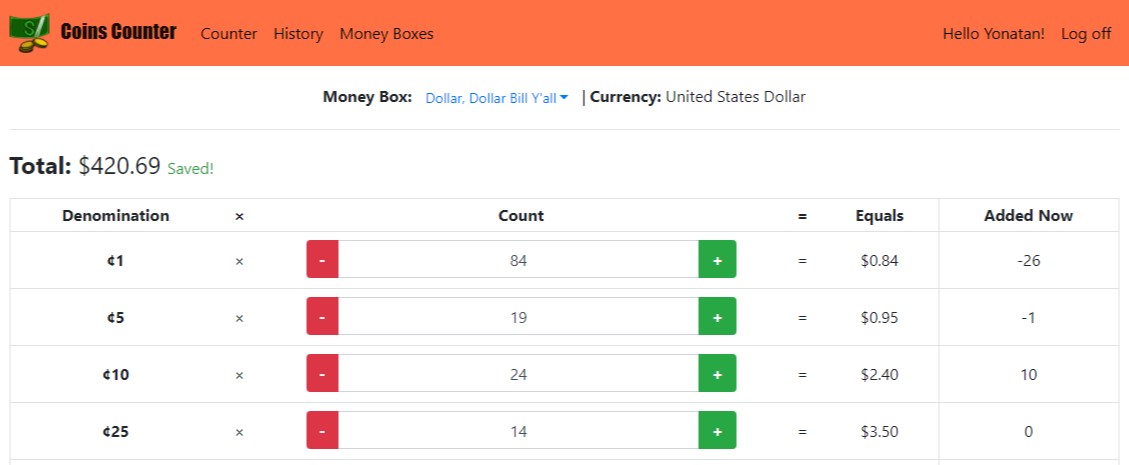Decrease the ¢5 coin count

point(322,318)
